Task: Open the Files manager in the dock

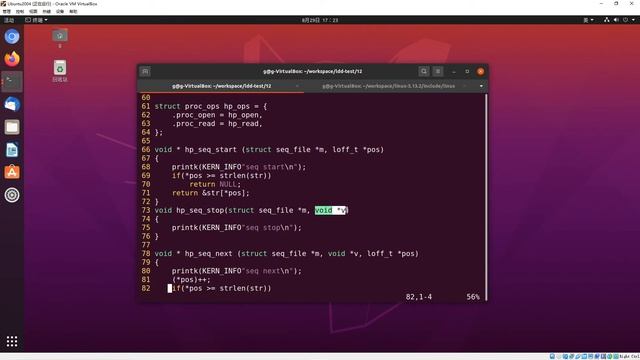Action: pyautogui.click(x=12, y=127)
